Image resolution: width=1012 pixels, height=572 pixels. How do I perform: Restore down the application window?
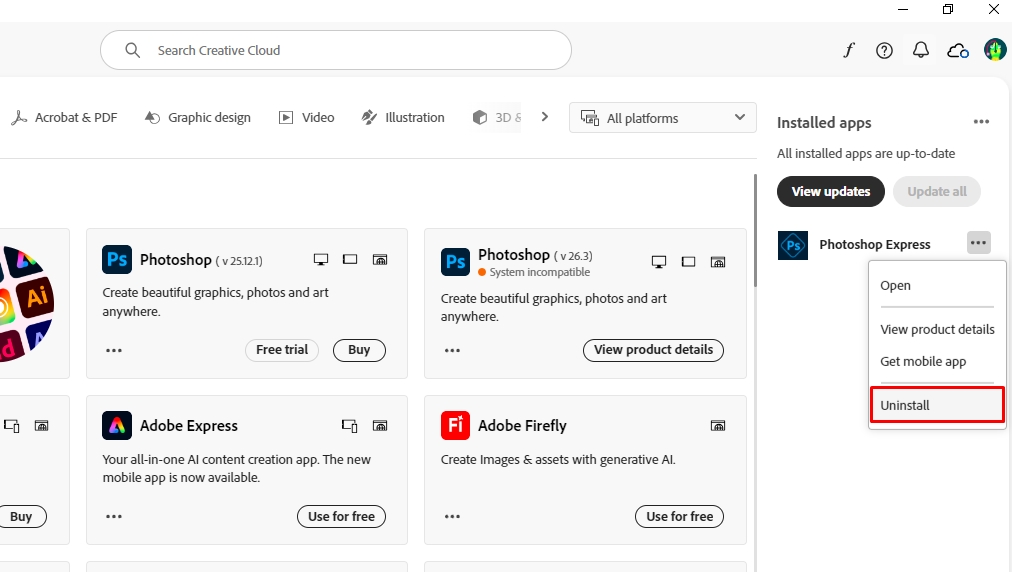point(947,9)
